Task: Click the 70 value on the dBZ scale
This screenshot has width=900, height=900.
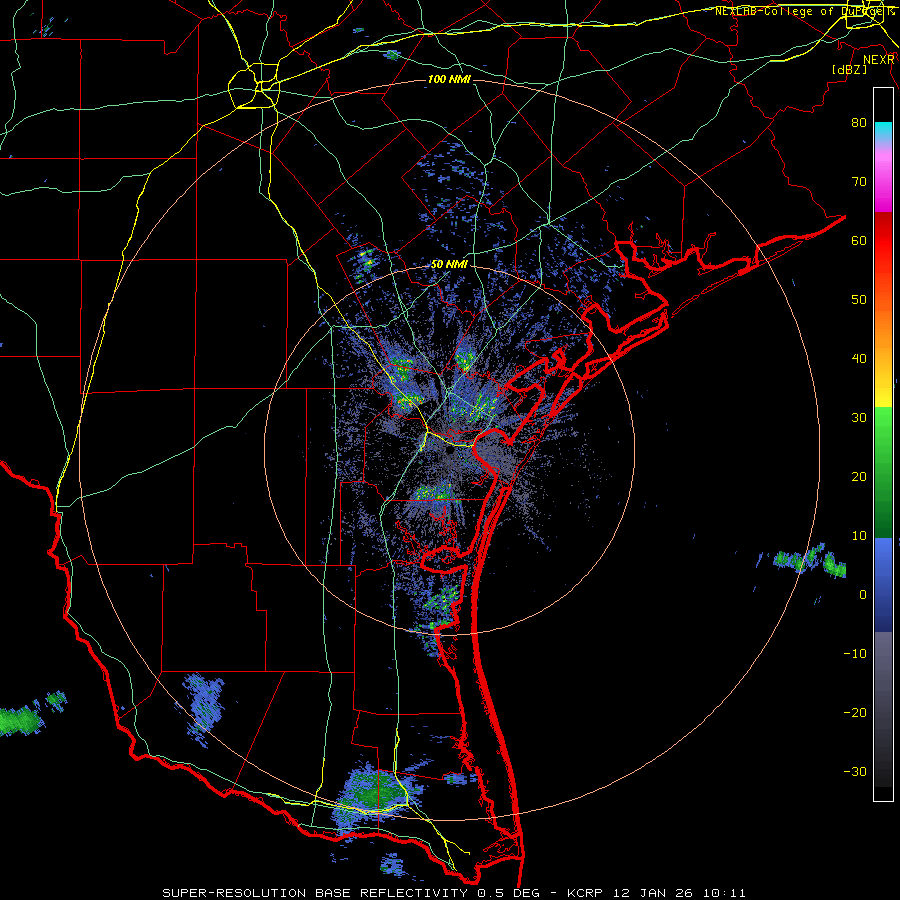Action: point(859,181)
